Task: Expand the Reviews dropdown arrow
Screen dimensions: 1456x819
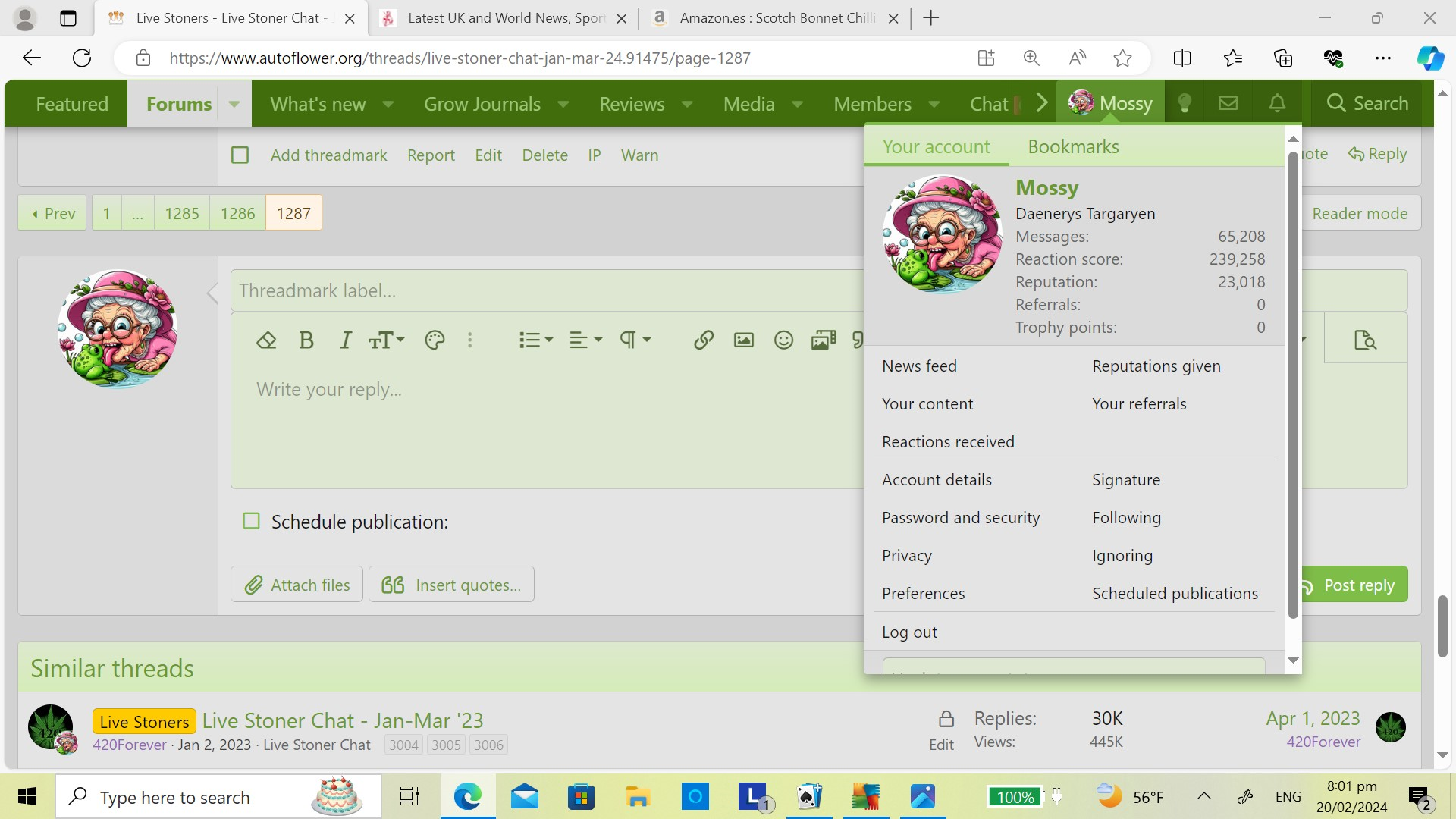Action: [687, 104]
